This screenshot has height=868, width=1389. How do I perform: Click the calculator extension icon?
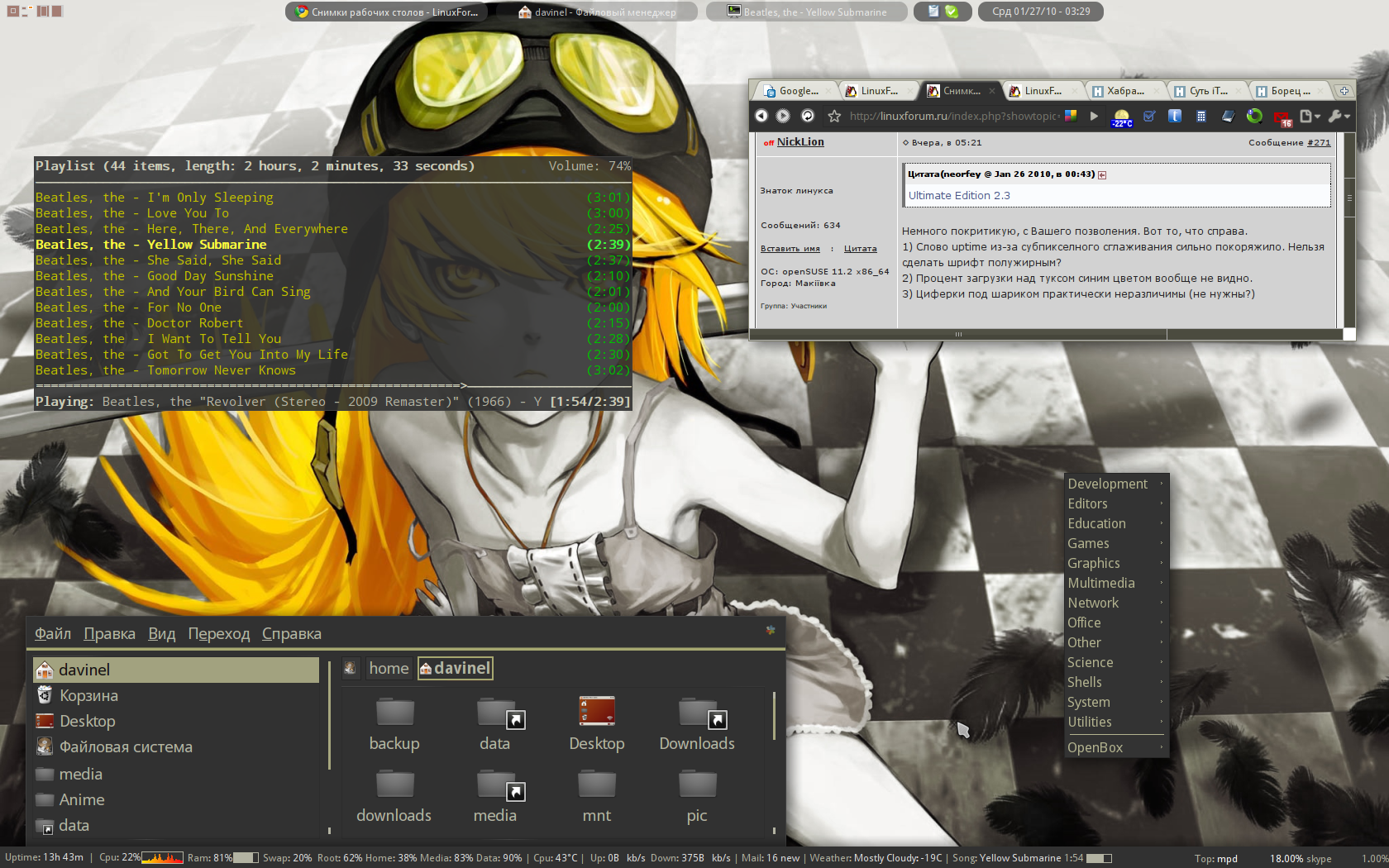click(1201, 117)
